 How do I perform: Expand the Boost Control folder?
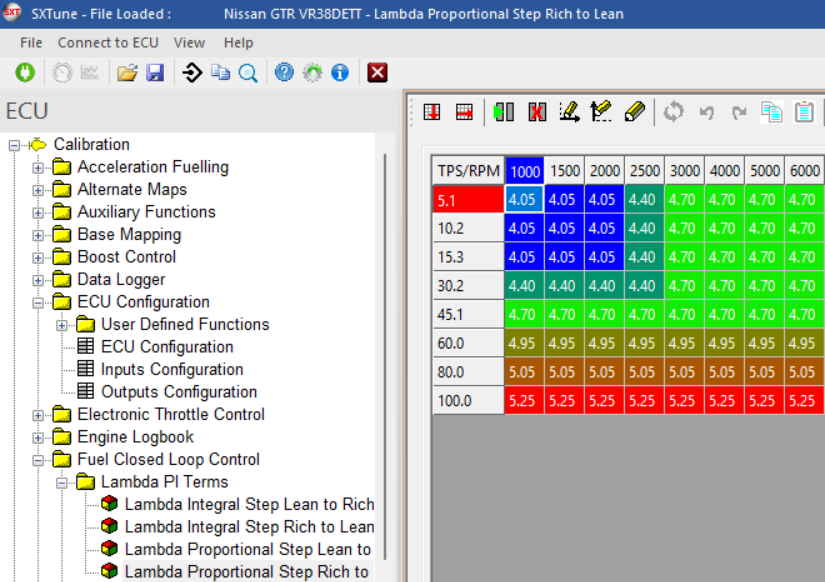38,258
